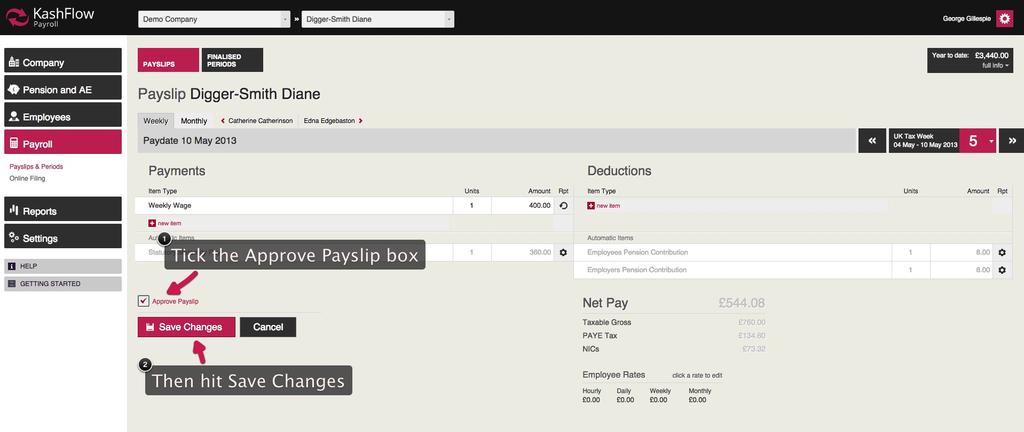The height and width of the screenshot is (432, 1024).
Task: Select the Monthly tab
Action: [x=194, y=120]
